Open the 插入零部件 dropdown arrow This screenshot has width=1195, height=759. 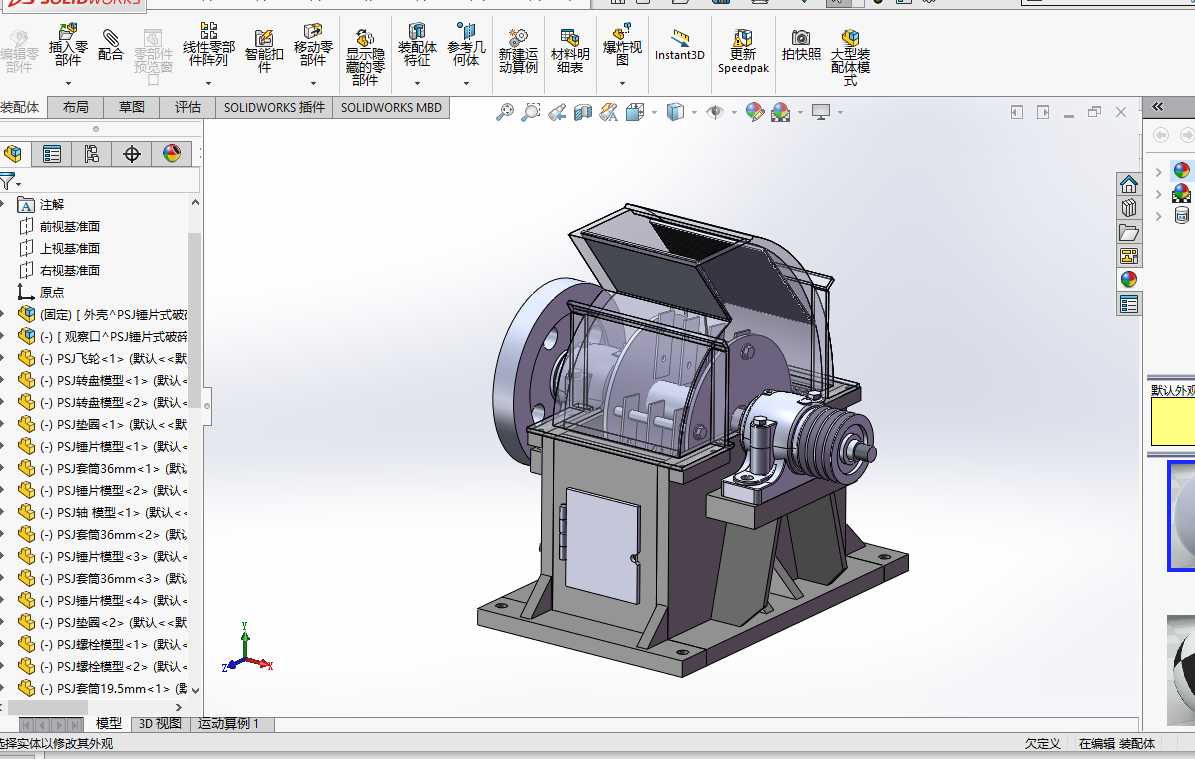[68, 82]
